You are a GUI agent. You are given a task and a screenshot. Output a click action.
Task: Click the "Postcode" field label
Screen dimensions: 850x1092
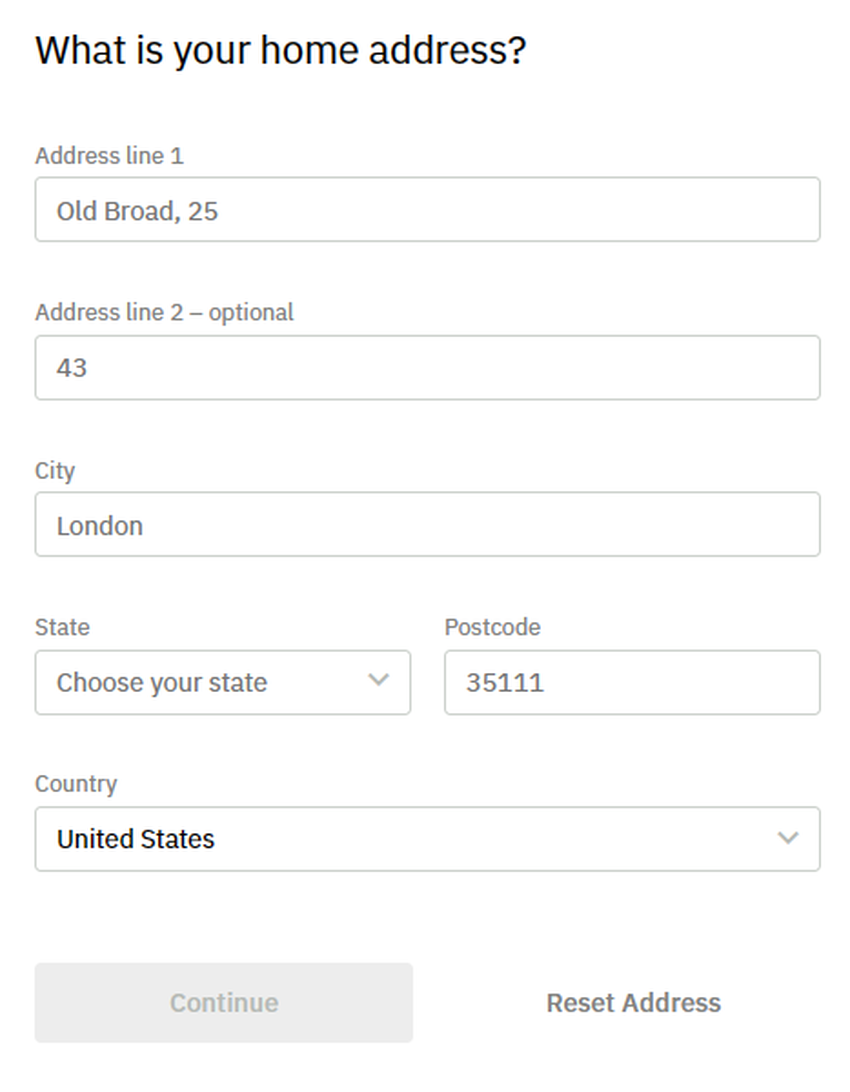pos(492,627)
